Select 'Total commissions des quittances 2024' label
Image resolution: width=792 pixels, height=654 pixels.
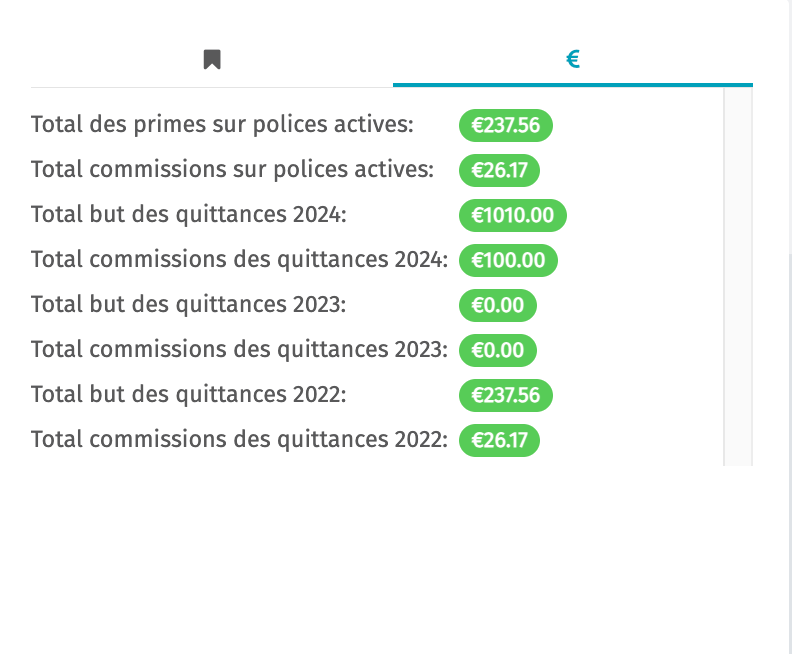pos(239,259)
